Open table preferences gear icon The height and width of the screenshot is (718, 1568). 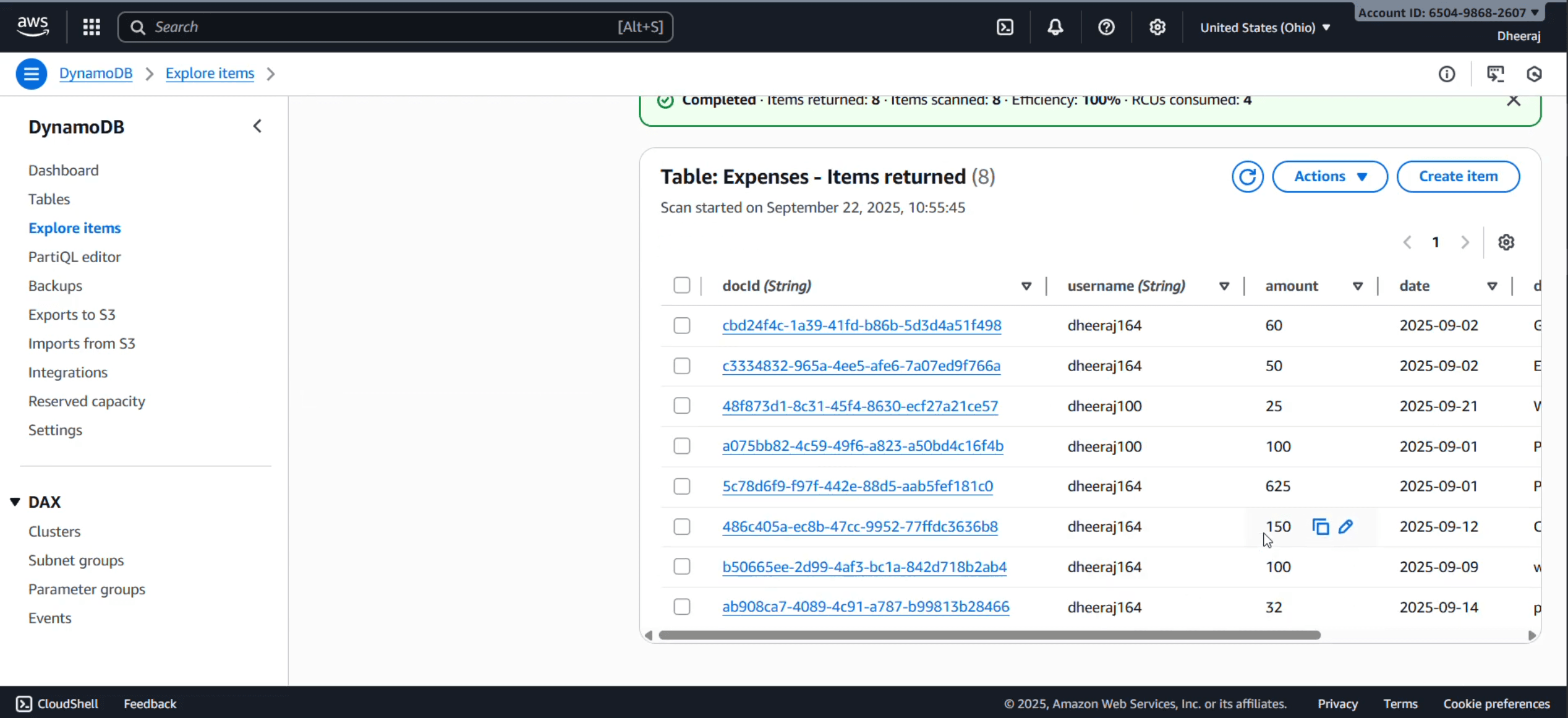pyautogui.click(x=1506, y=242)
